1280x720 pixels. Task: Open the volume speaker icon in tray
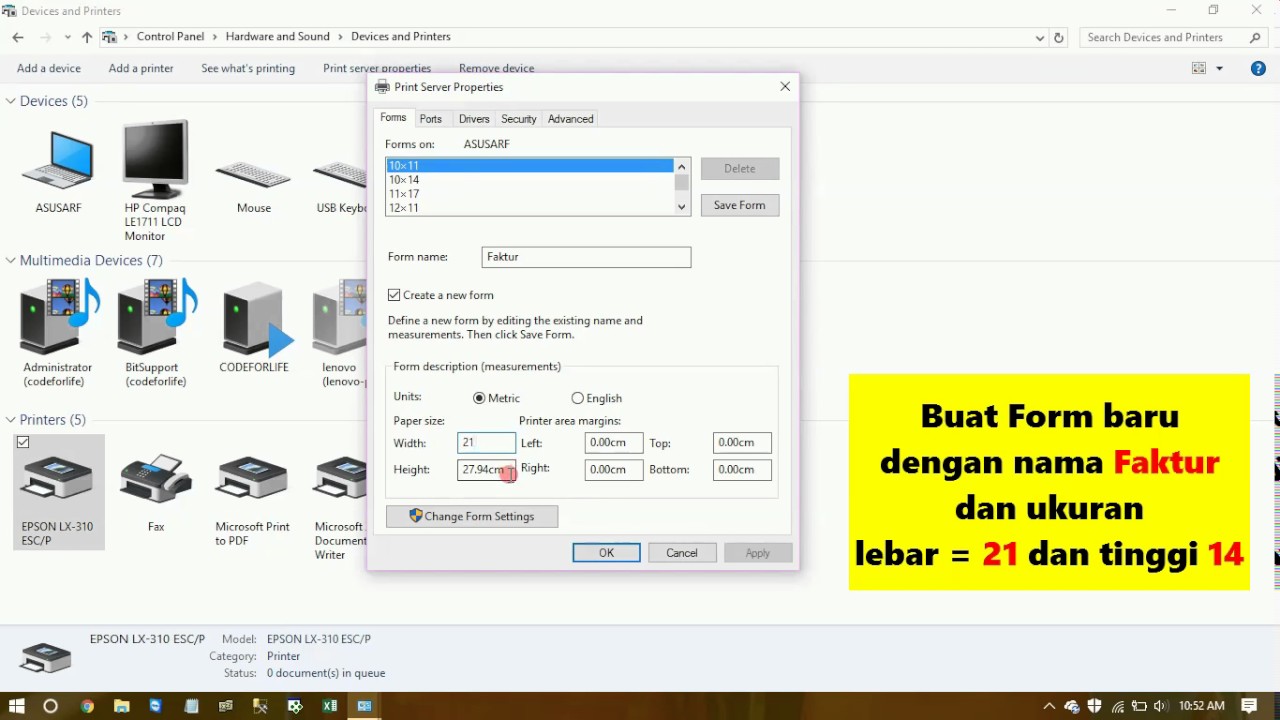point(1160,706)
